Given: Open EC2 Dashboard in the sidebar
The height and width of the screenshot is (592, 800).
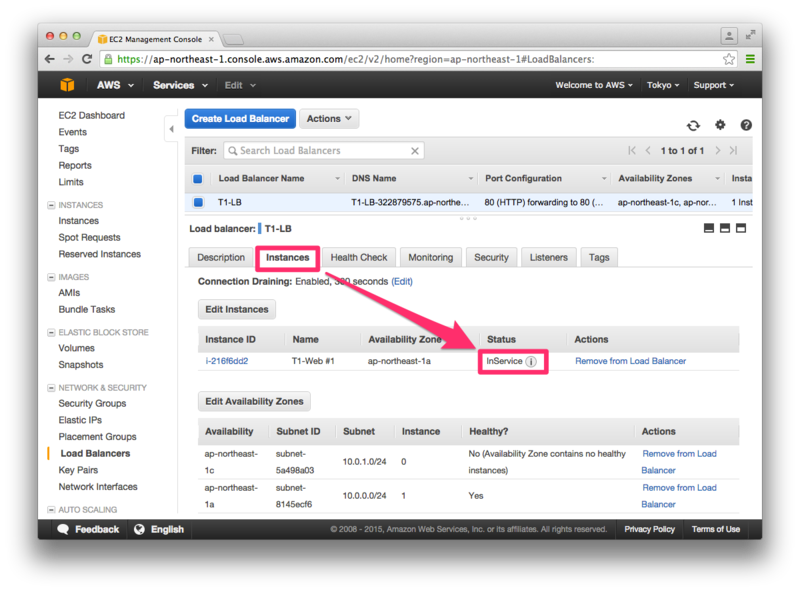Looking at the screenshot, I should point(91,115).
